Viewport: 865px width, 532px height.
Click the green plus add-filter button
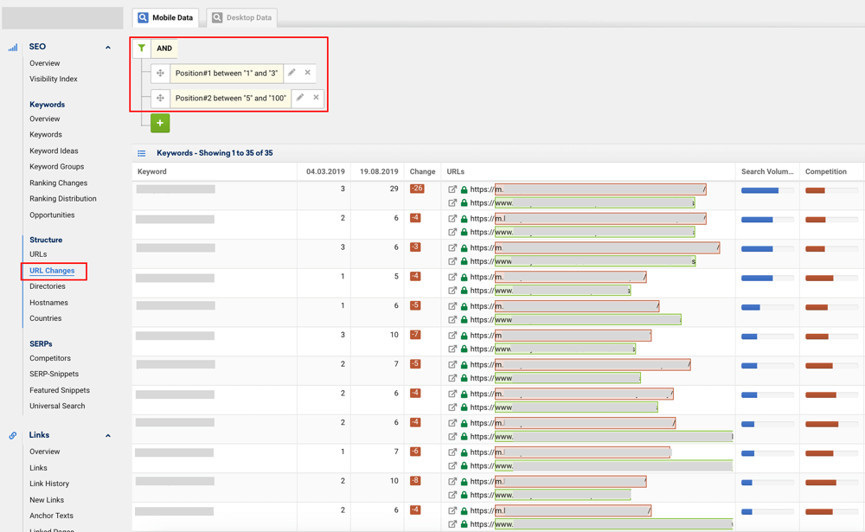pyautogui.click(x=160, y=123)
